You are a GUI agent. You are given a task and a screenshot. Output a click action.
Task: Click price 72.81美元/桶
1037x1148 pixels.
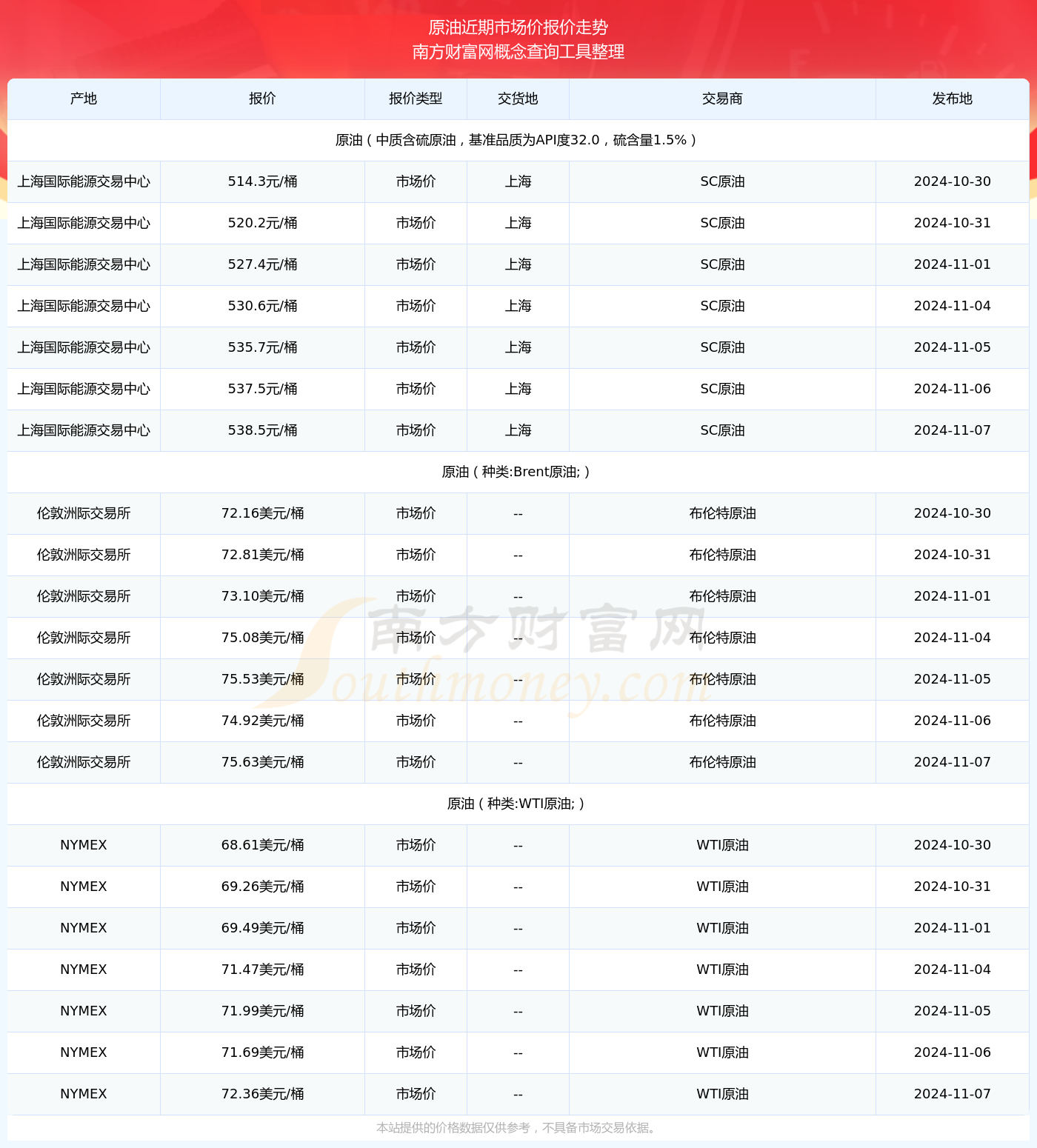(262, 555)
